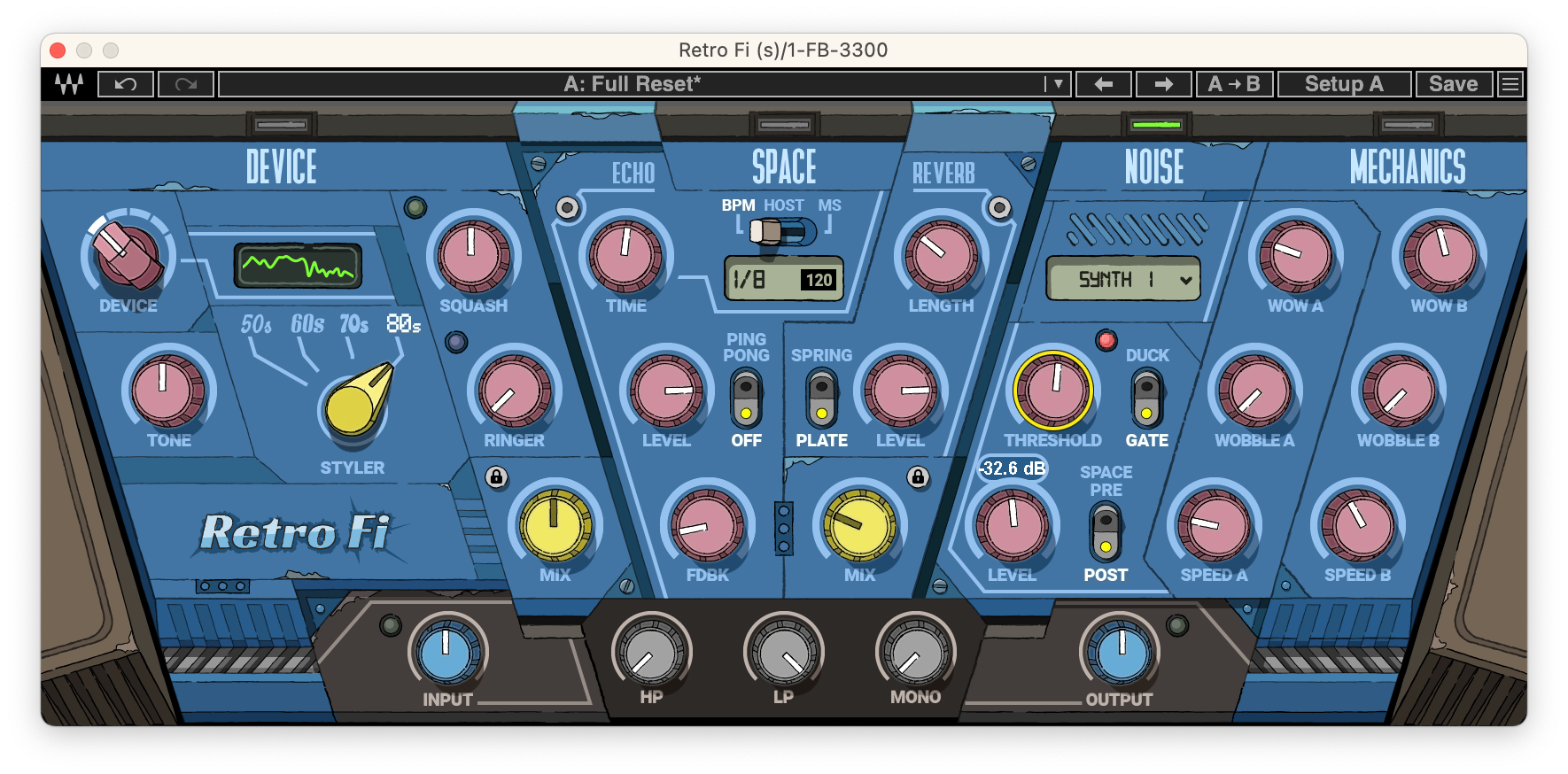This screenshot has height=774, width=1568.
Task: Click the link icon between Fdbk and Mix
Action: (784, 528)
